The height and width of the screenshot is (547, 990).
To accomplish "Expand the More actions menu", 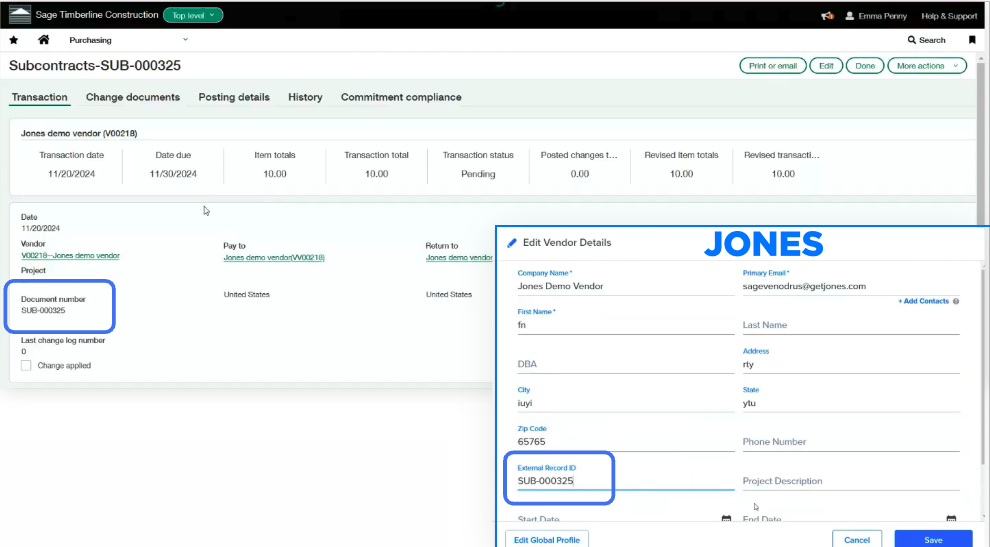I will (927, 66).
